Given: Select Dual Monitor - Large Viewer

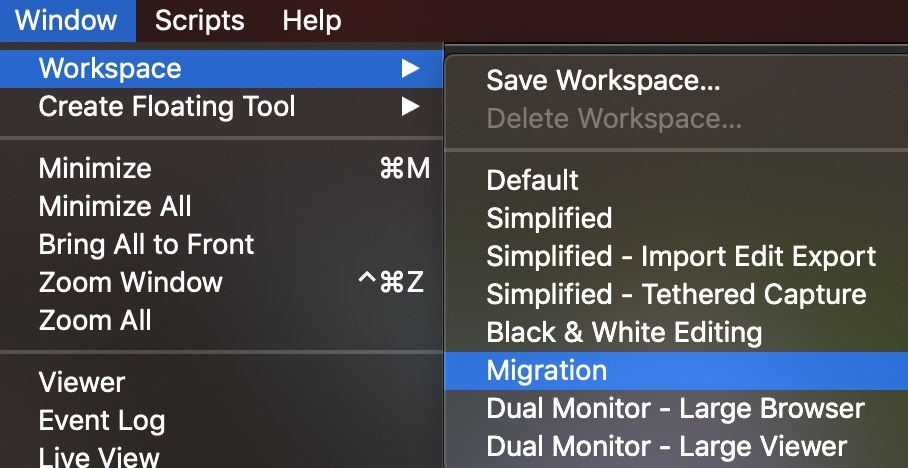Looking at the screenshot, I should pyautogui.click(x=666, y=446).
